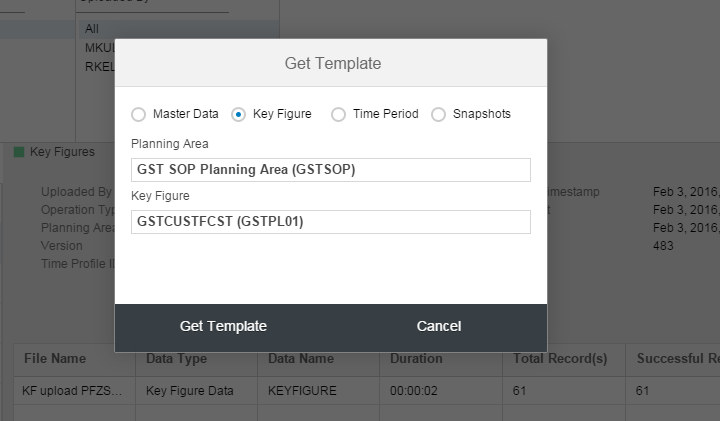The width and height of the screenshot is (720, 421).
Task: Select the Key Figure radio button
Action: point(238,114)
